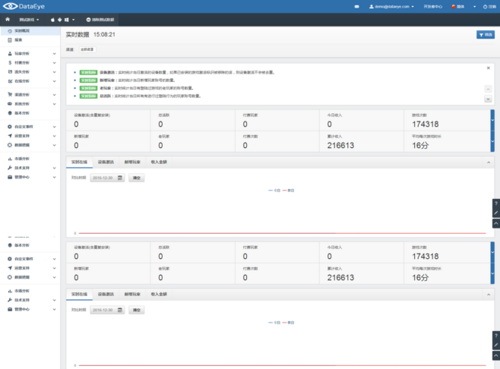Open the calendar icon in lower date field
The image size is (500, 369).
pyautogui.click(x=120, y=310)
